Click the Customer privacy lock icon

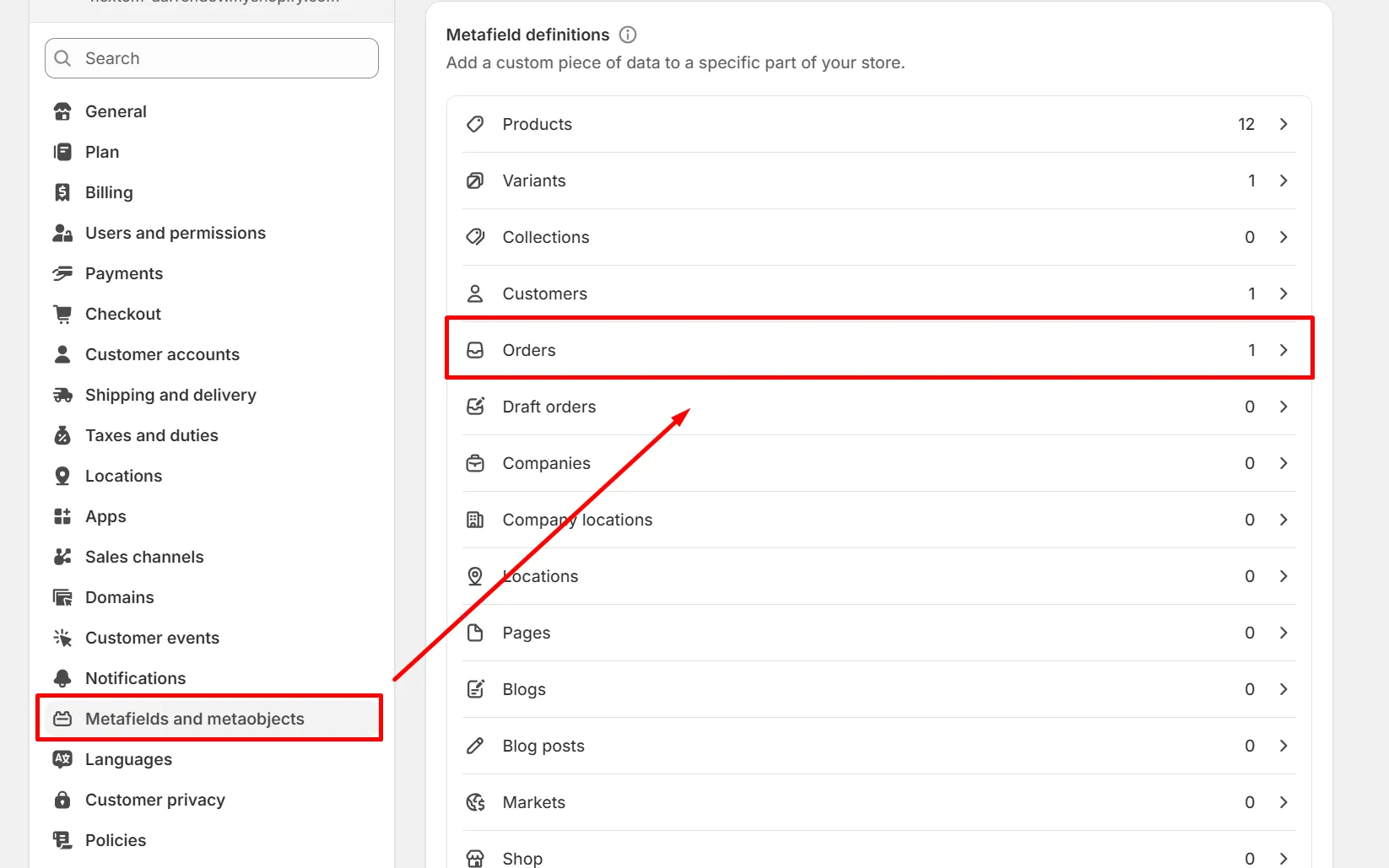pyautogui.click(x=62, y=800)
